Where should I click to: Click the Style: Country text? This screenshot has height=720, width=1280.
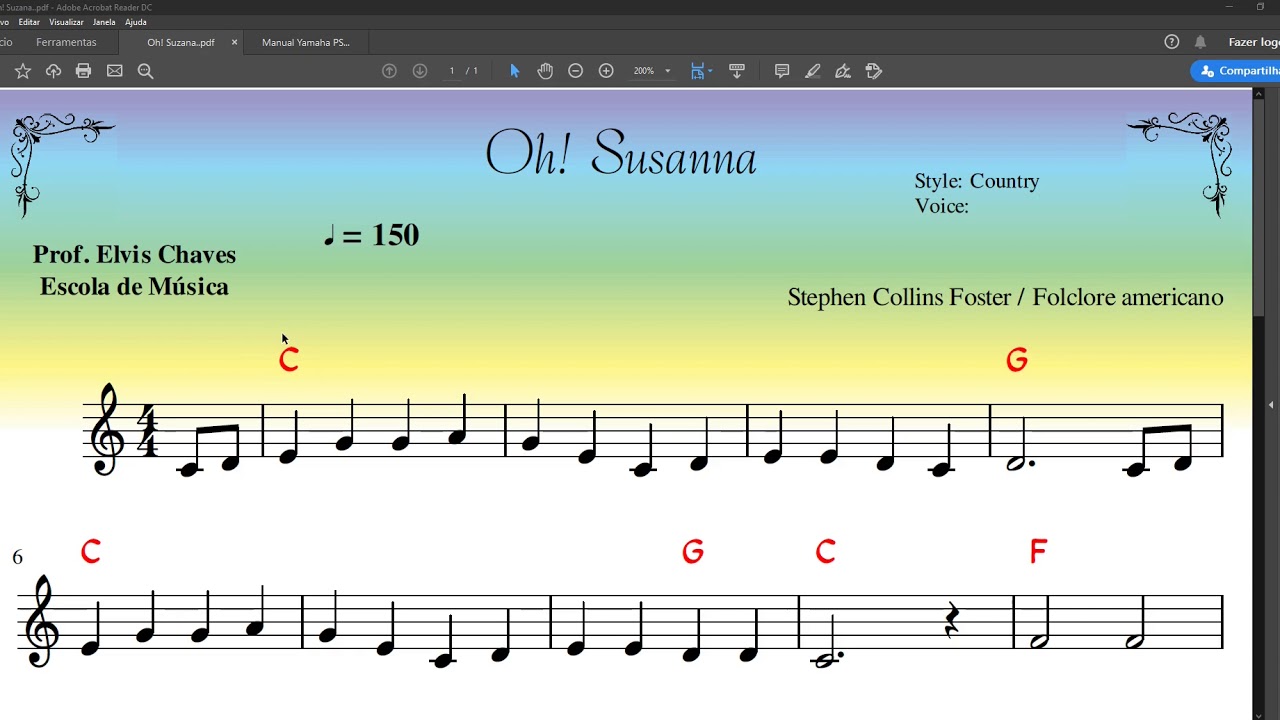[977, 181]
